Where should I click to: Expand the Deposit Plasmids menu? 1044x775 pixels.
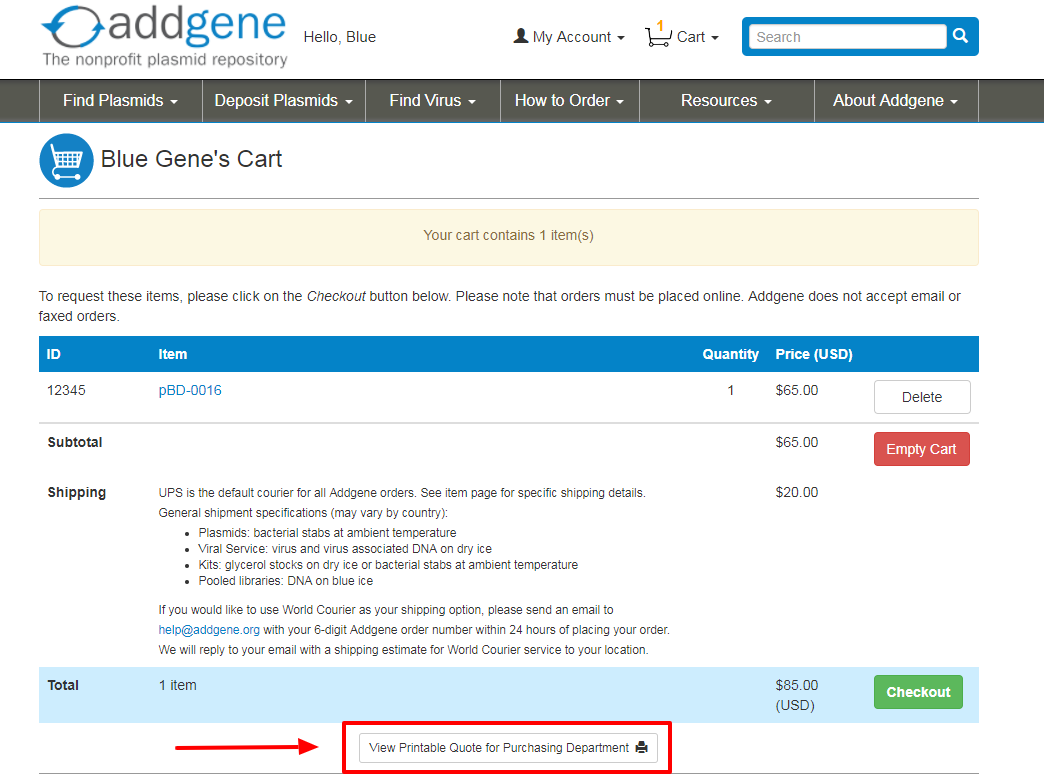point(284,101)
